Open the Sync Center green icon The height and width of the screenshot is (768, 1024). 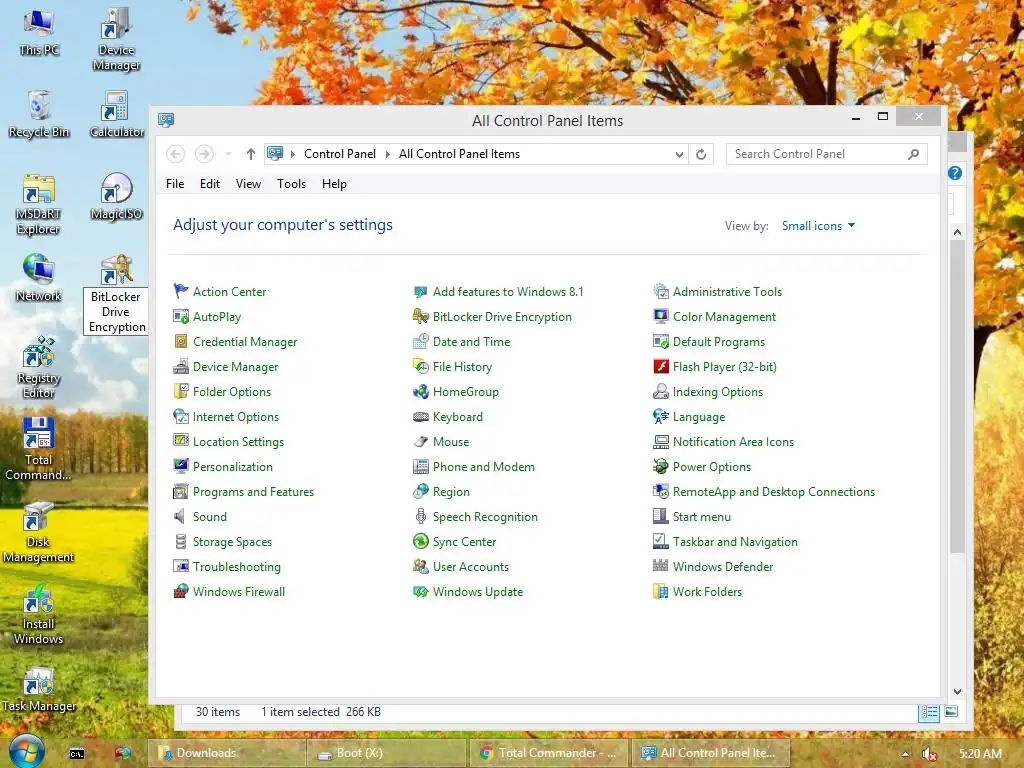421,541
